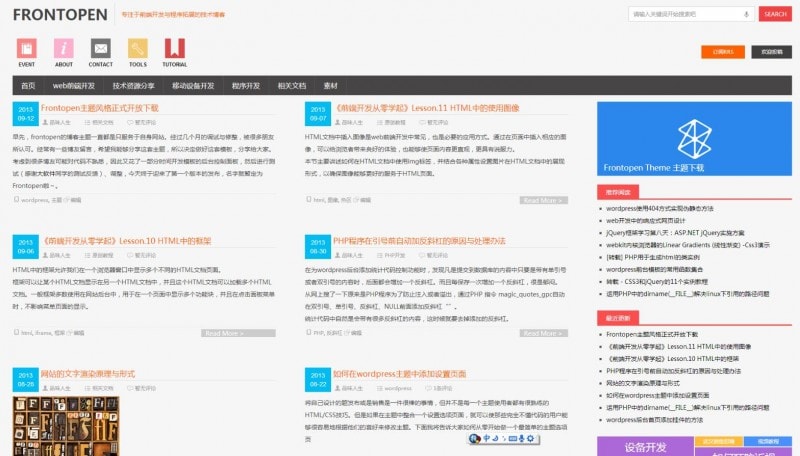Image resolution: width=800 pixels, height=456 pixels.
Task: Click the 2013 09-07 date badge
Action: (x=318, y=114)
